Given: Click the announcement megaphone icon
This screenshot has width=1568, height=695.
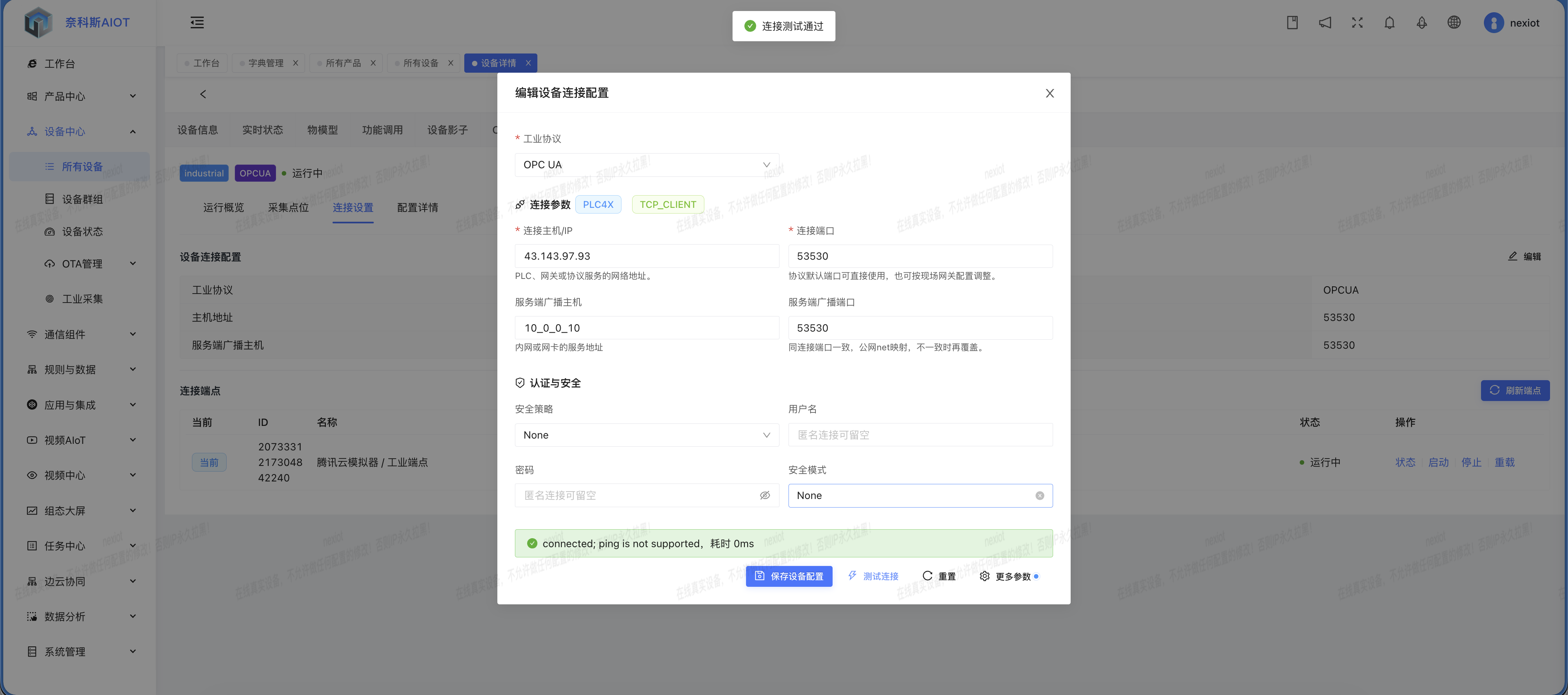Looking at the screenshot, I should [1325, 22].
